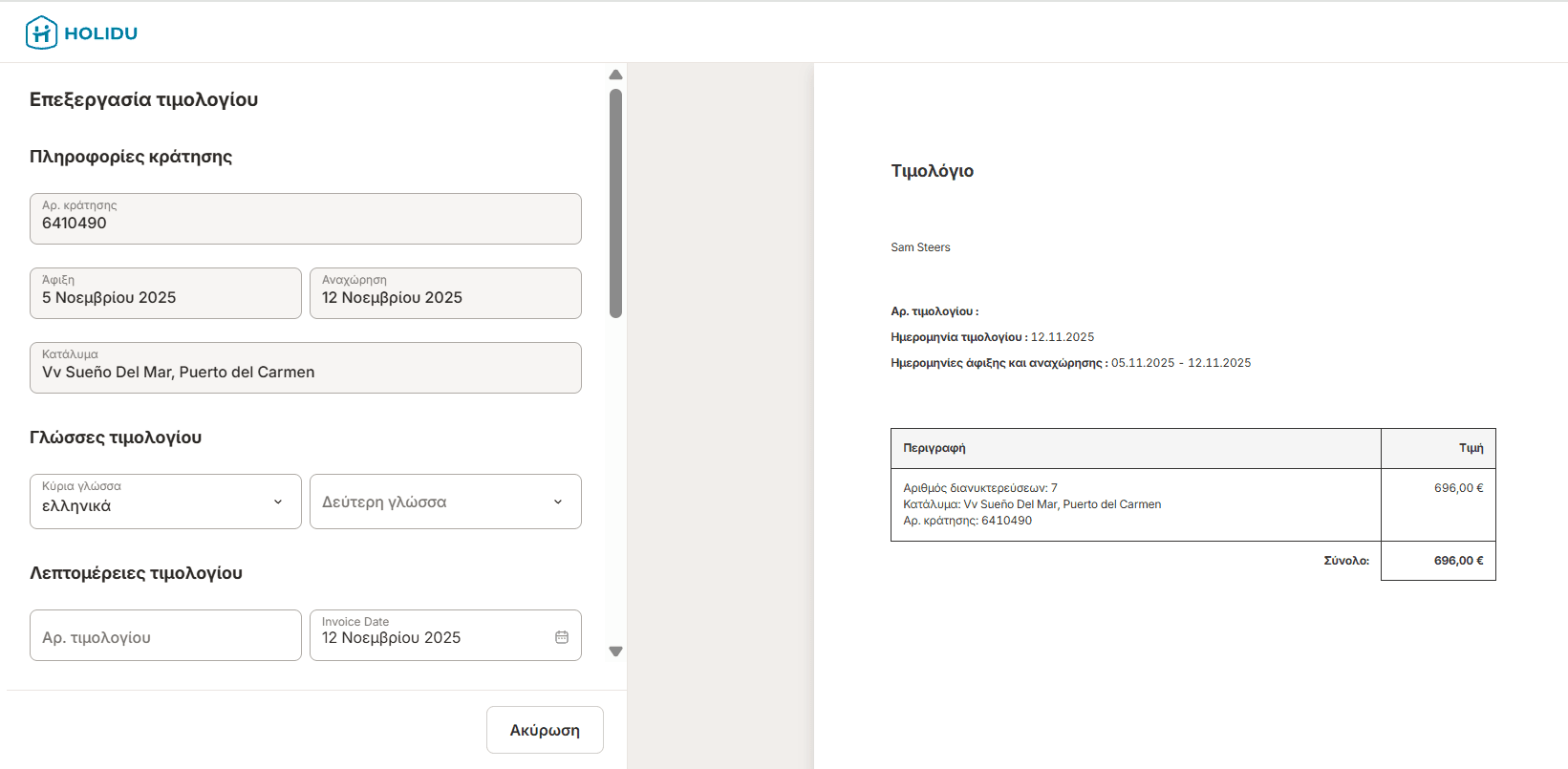Click the Περιγραφή column header in preview table
Screen dimensions: 1568x769
(934, 448)
